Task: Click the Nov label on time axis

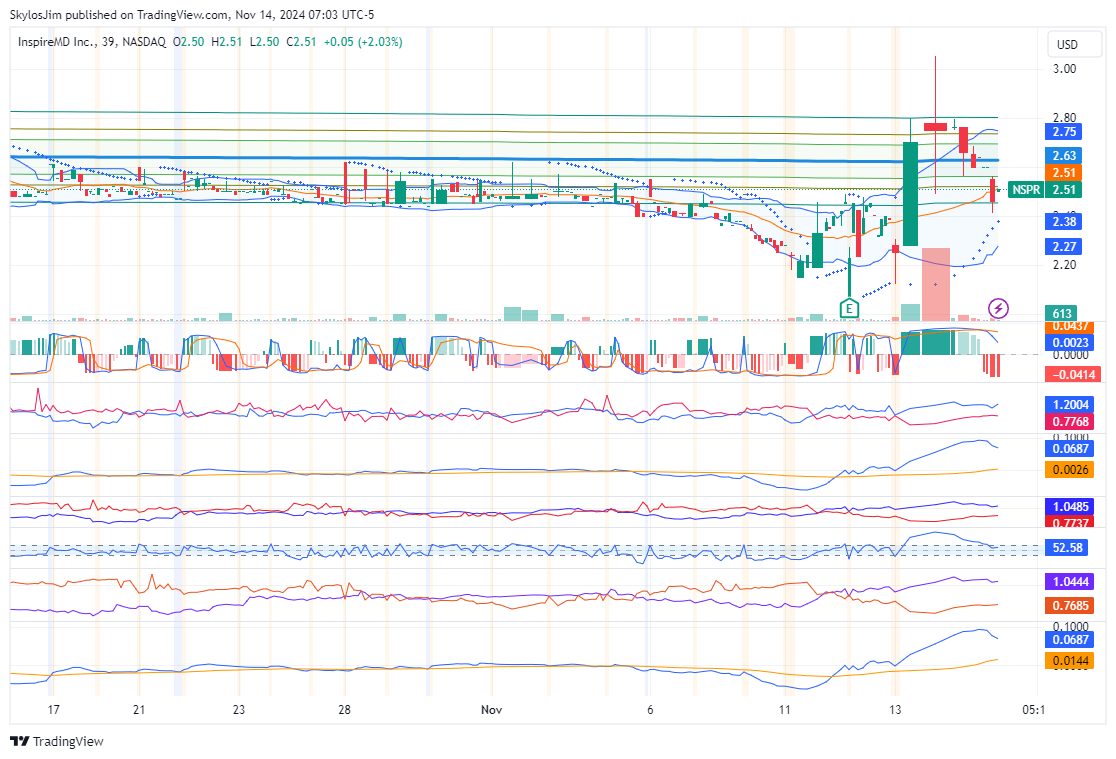Action: (x=490, y=709)
